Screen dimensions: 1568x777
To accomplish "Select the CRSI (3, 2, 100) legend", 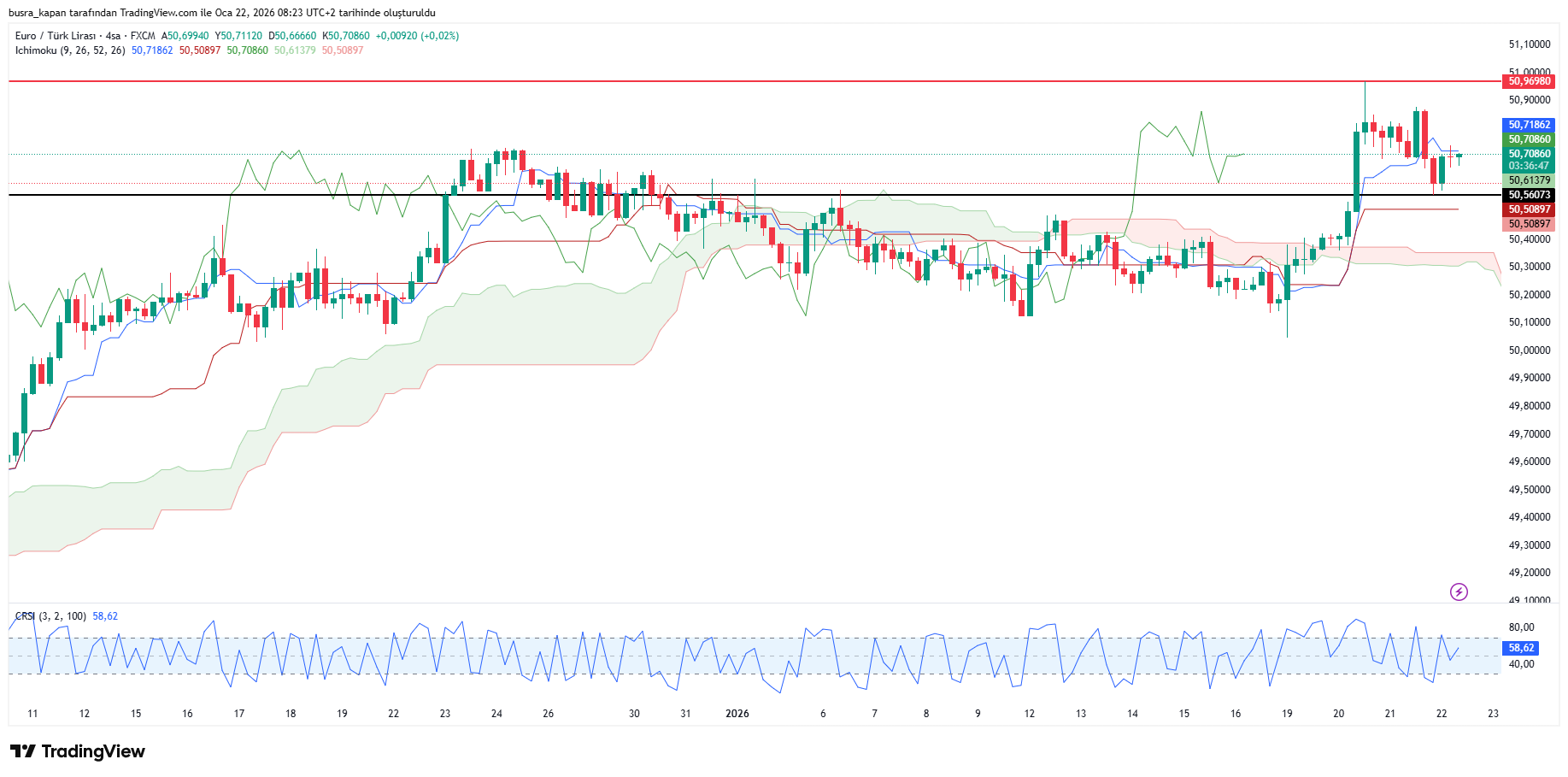I will pyautogui.click(x=51, y=616).
